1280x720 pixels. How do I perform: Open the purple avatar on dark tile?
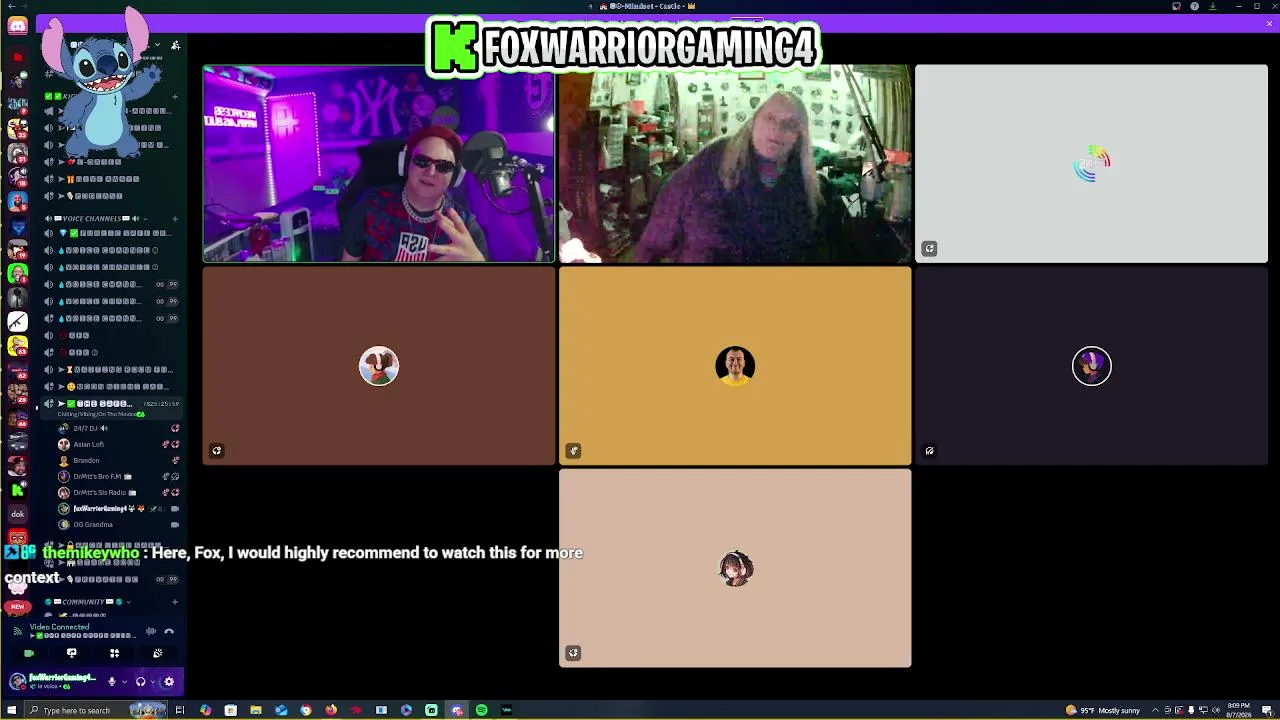(1091, 366)
